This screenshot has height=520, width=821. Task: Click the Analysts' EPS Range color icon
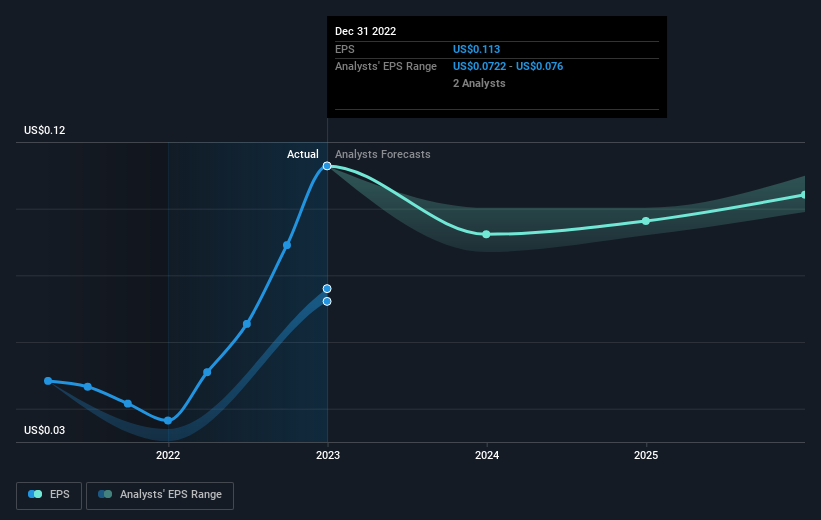coord(105,494)
